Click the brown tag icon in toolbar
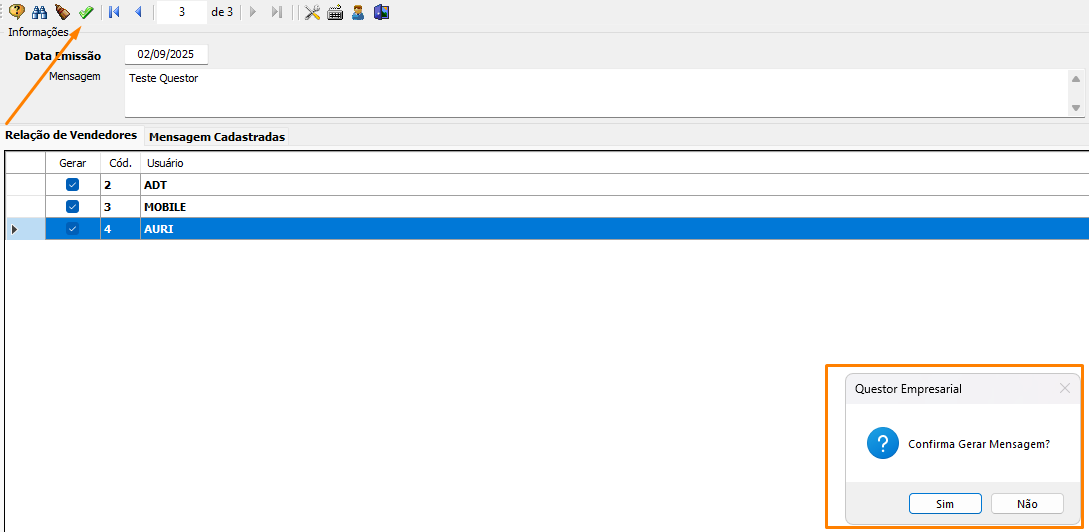The height and width of the screenshot is (532, 1089). coord(62,12)
